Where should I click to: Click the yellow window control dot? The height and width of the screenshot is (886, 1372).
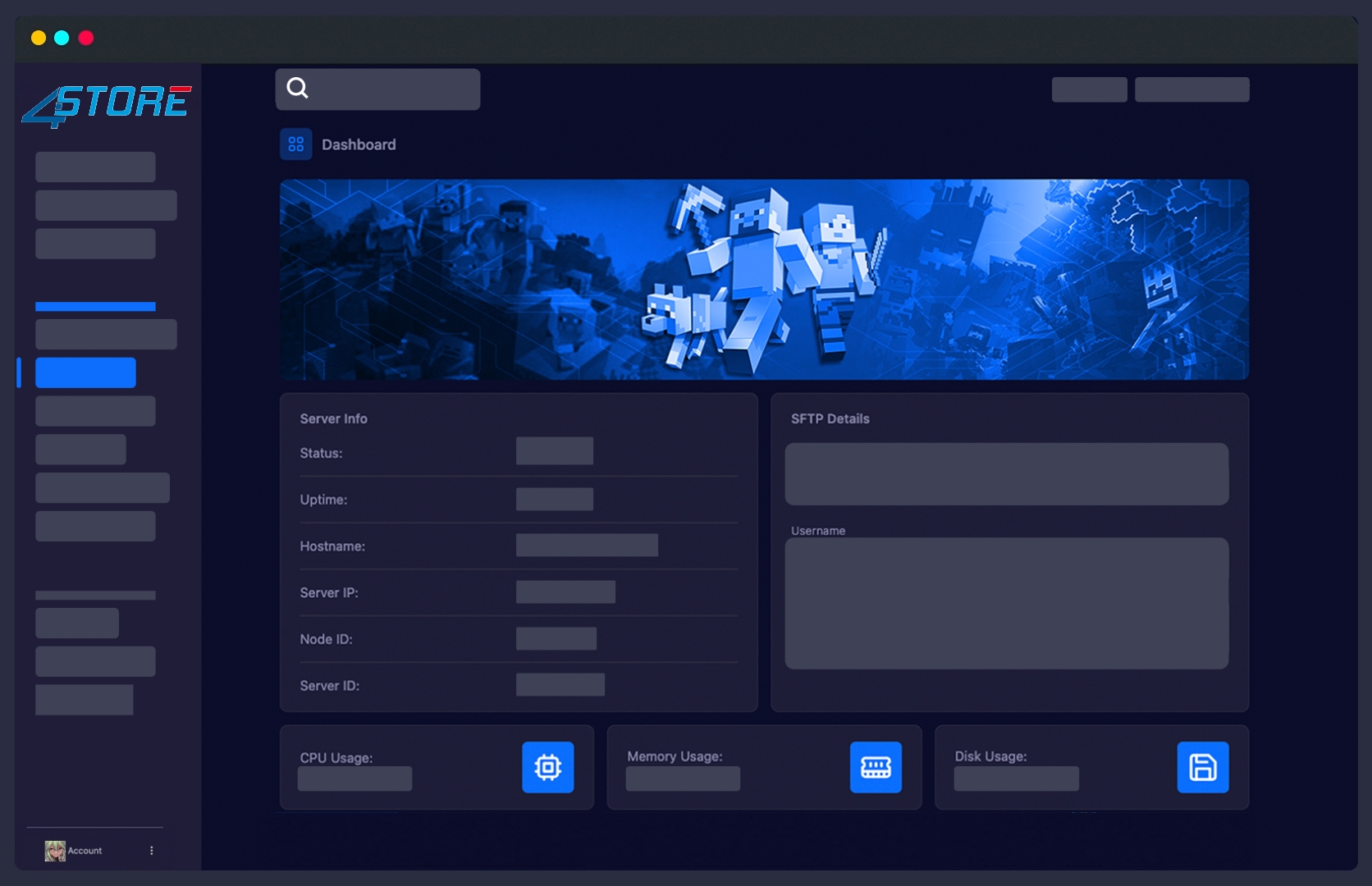click(38, 38)
